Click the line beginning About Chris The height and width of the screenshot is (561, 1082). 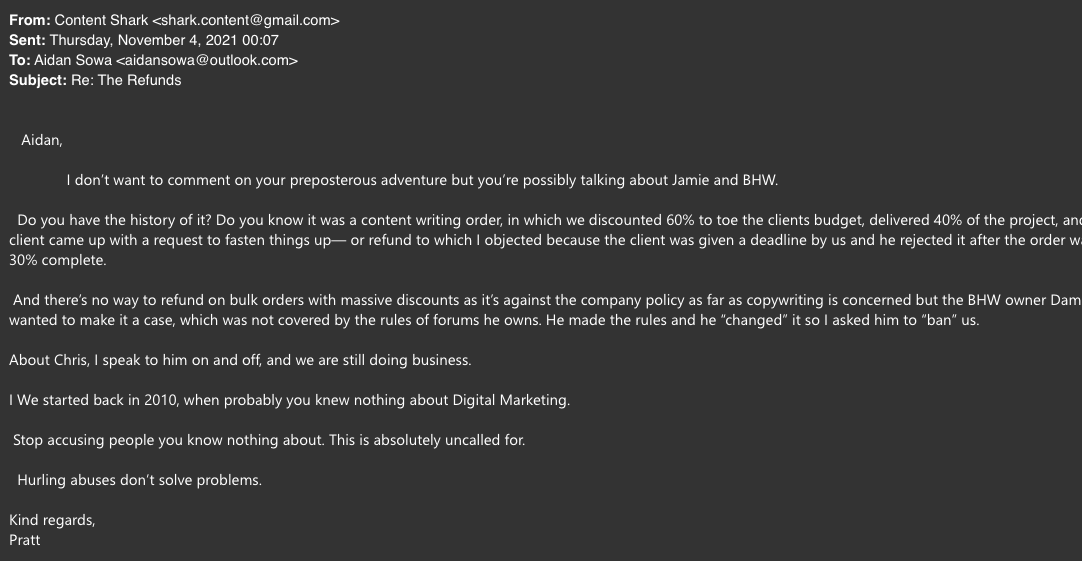[240, 361]
